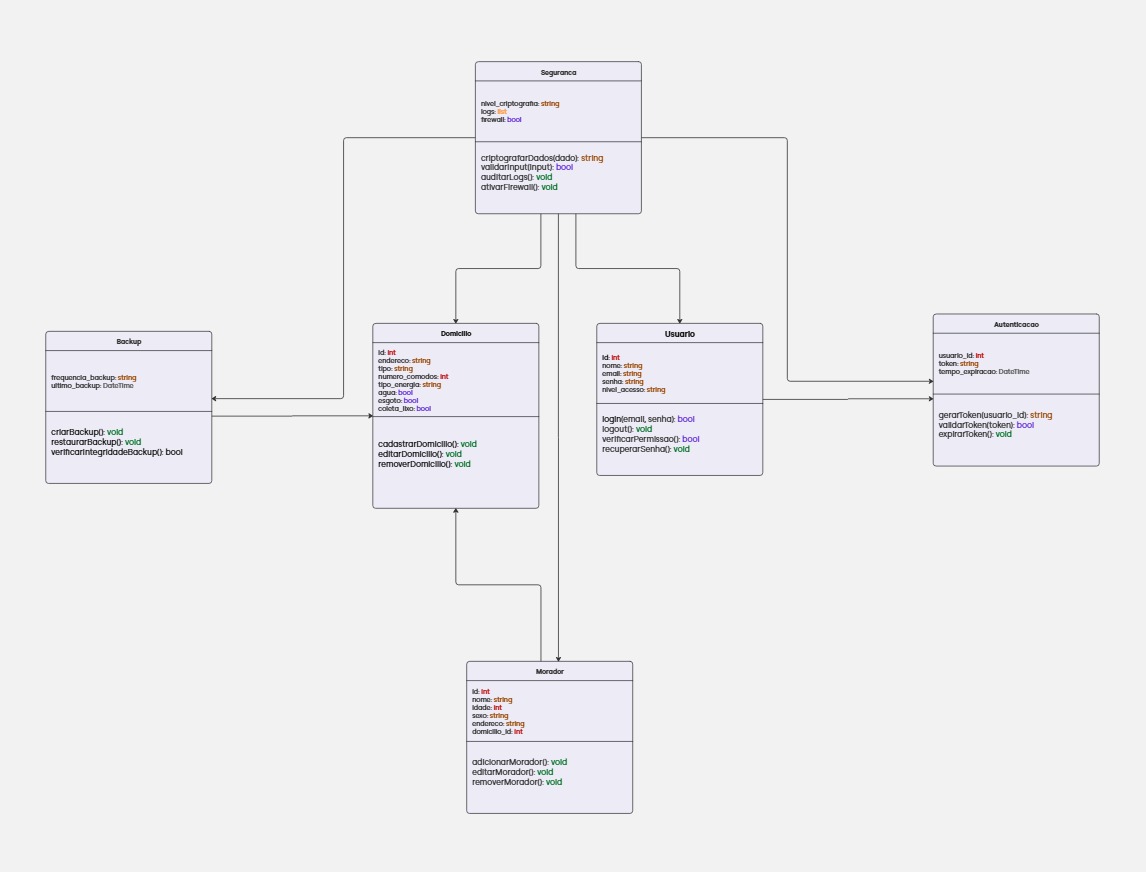This screenshot has height=872, width=1146.
Task: Select the cadastrarDomicilio method in Domicilio
Action: tap(425, 442)
